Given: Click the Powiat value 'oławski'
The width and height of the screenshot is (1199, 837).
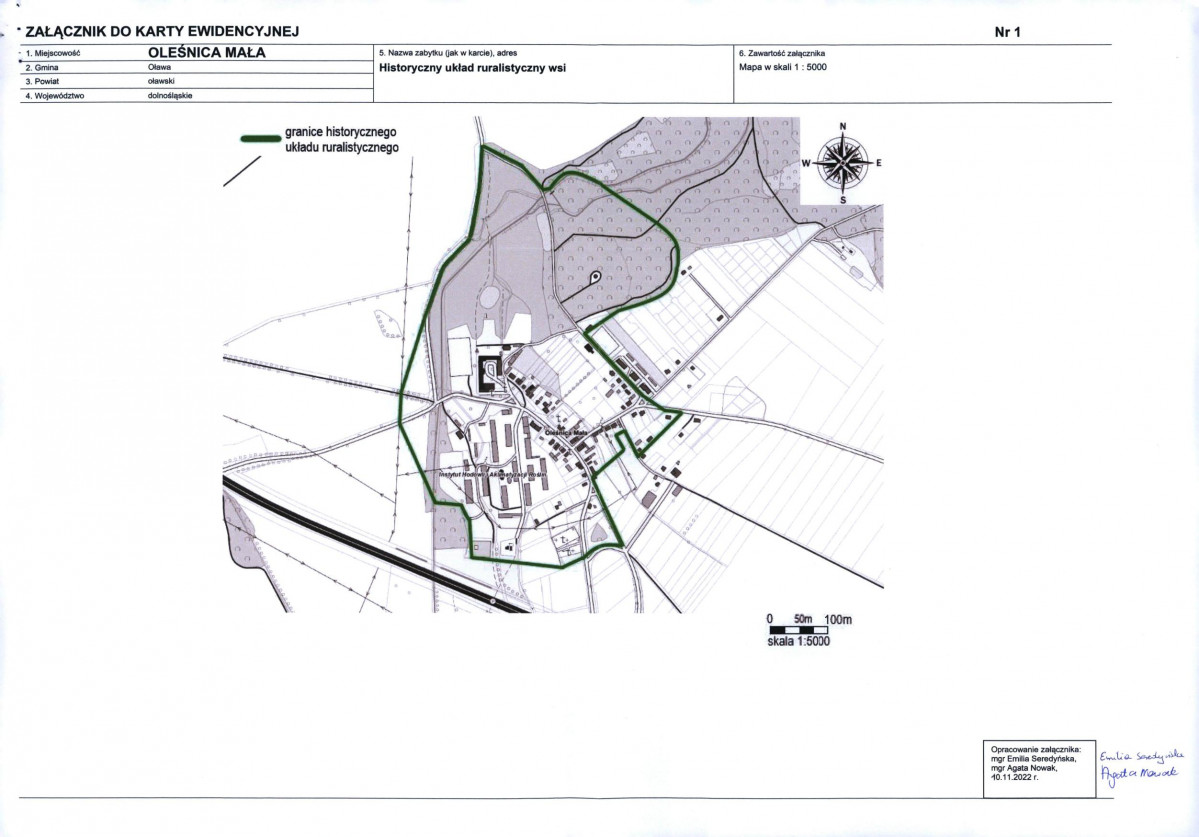Looking at the screenshot, I should click(161, 81).
